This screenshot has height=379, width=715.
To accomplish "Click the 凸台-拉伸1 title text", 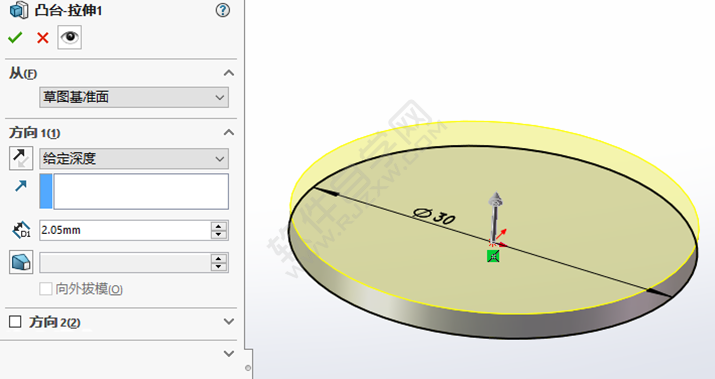I will point(68,10).
